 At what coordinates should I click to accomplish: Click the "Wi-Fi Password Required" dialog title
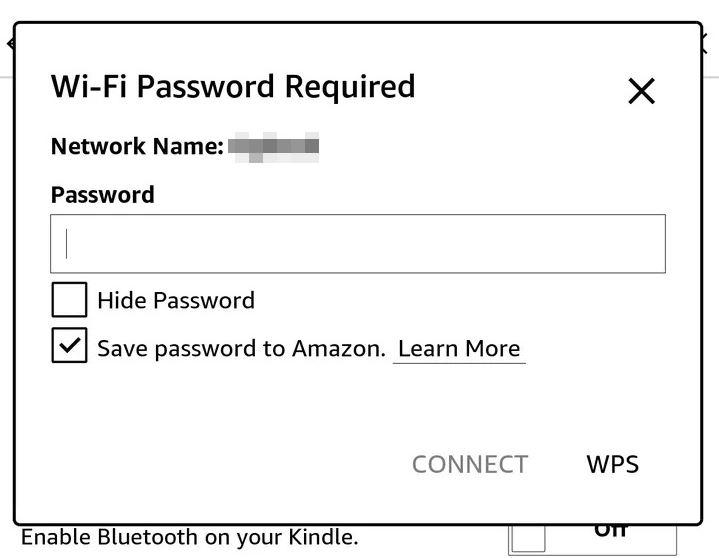233,87
